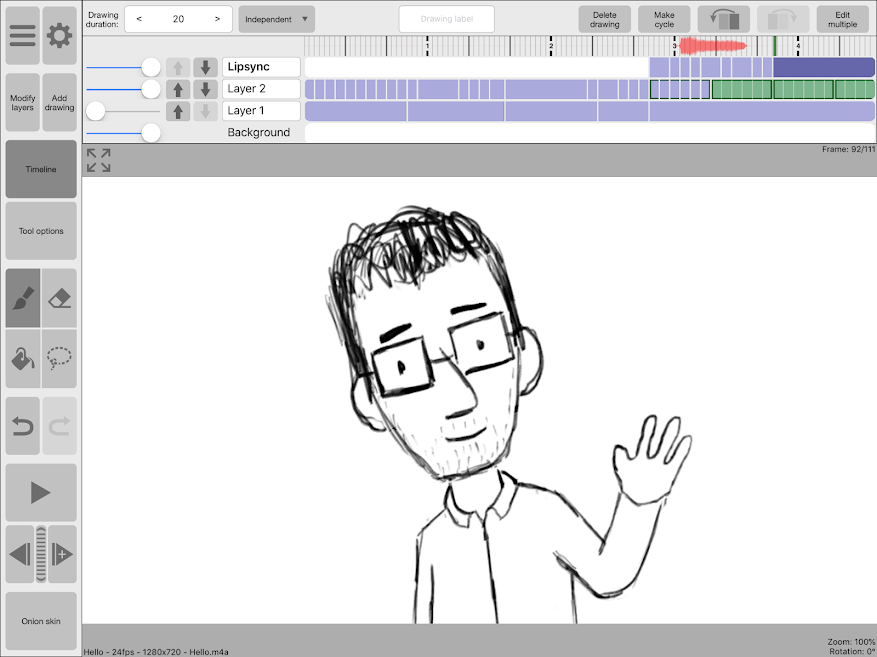Click the Undo arrow in the left toolbar
877x657 pixels.
pos(21,427)
